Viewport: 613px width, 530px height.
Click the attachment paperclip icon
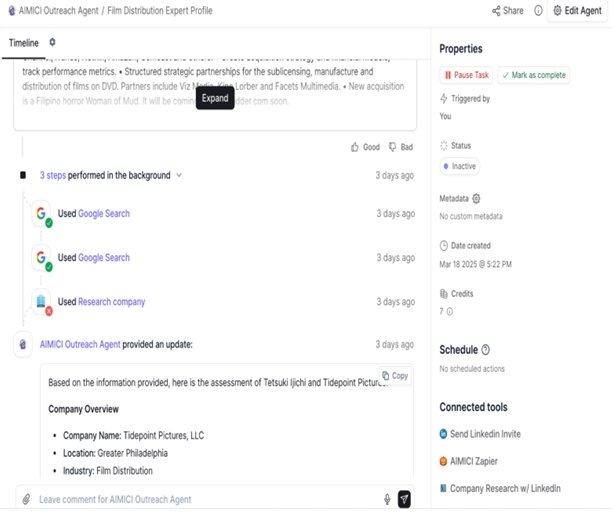26,499
